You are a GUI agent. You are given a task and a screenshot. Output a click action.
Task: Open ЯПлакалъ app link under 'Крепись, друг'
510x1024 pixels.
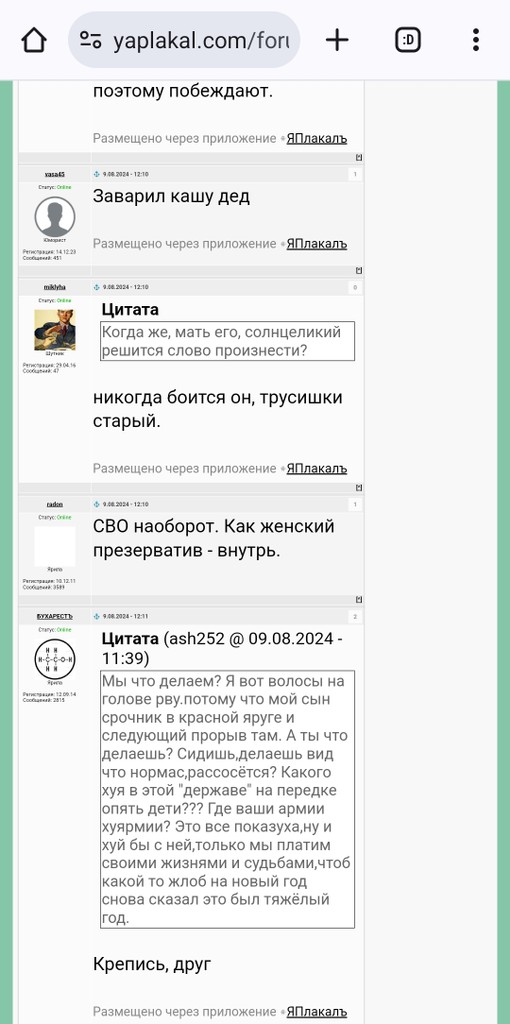pos(317,1012)
